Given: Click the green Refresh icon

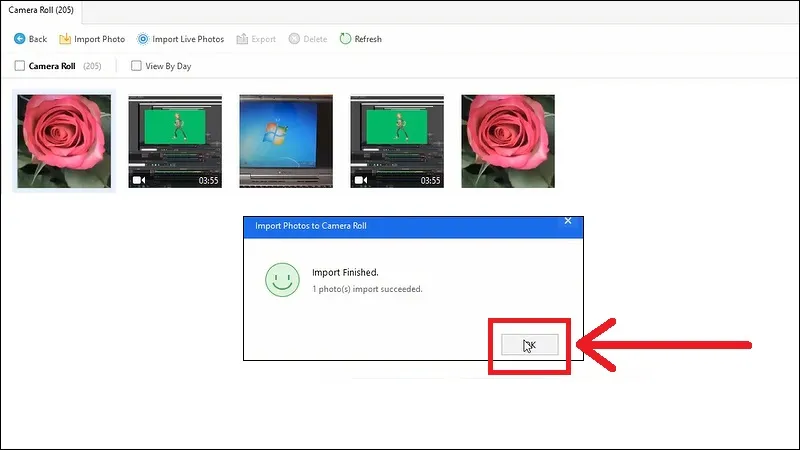Looking at the screenshot, I should tap(345, 39).
